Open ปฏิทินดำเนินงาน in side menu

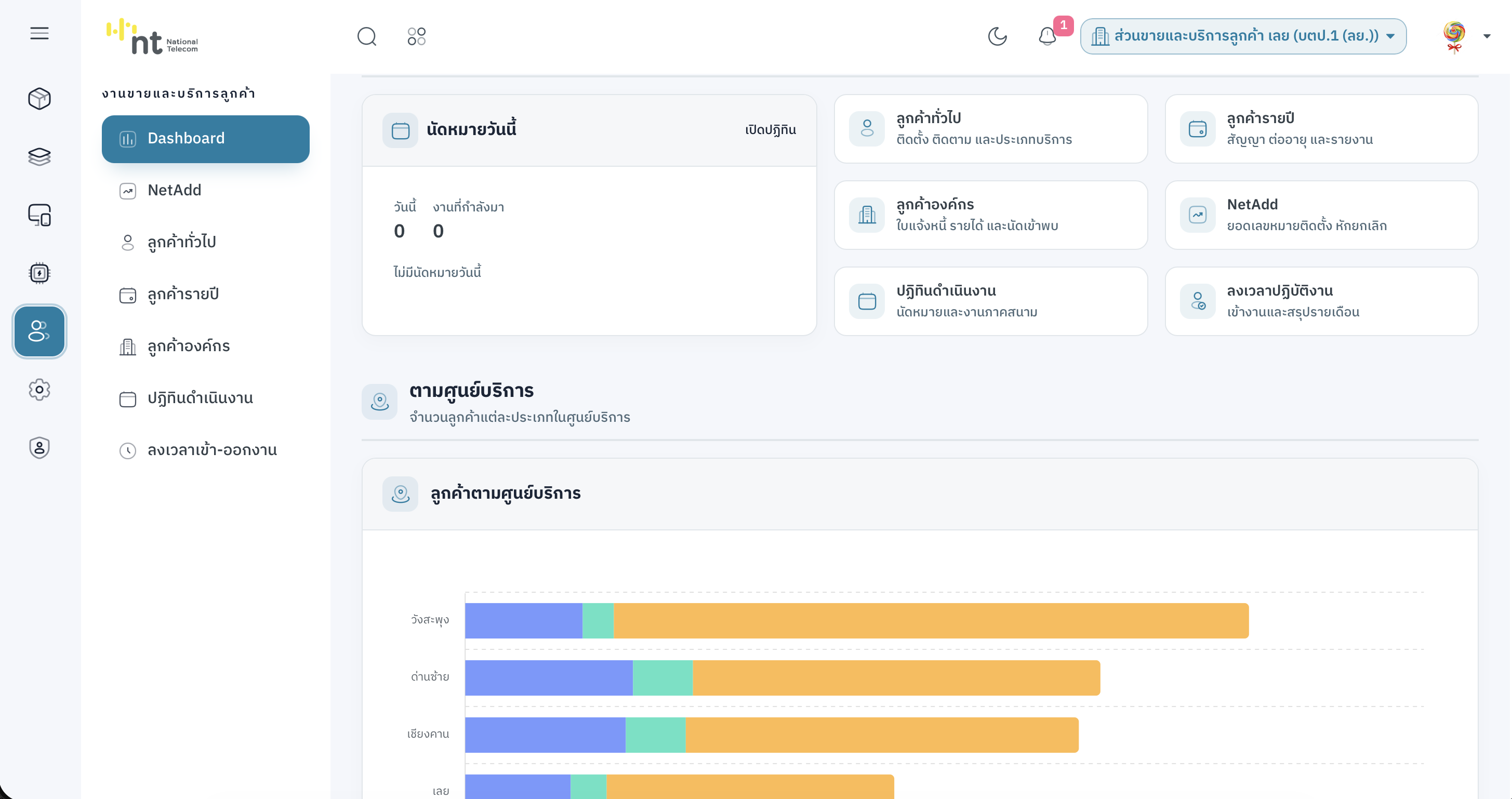[205, 398]
